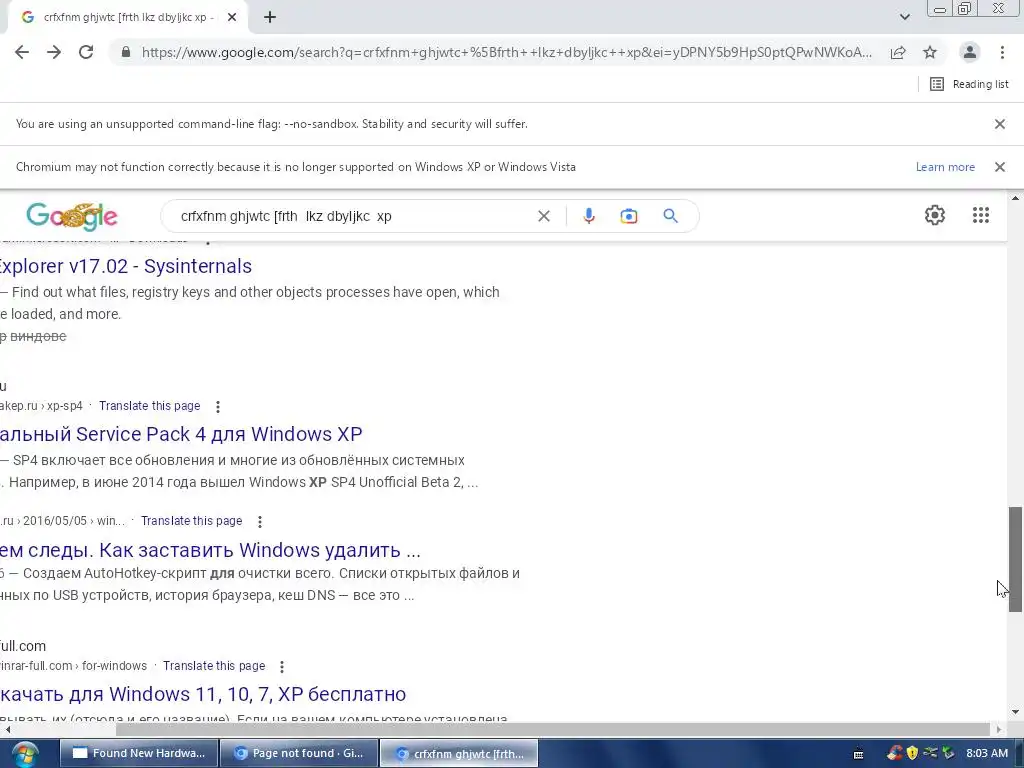Open the Windows 11, 10, 7, XP бесплатно result
The height and width of the screenshot is (768, 1024).
tap(203, 694)
